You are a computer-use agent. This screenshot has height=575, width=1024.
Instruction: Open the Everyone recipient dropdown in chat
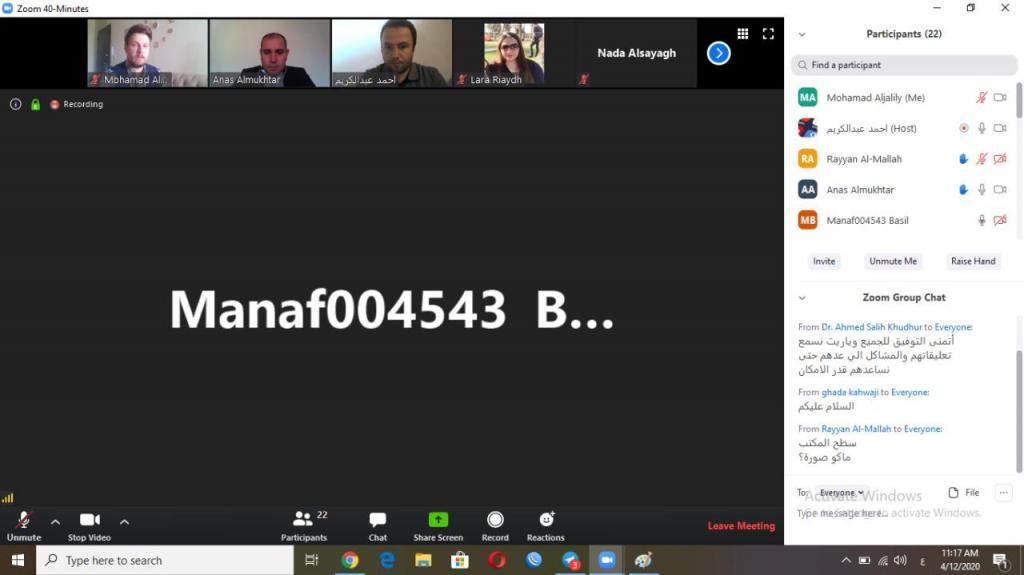tap(841, 492)
